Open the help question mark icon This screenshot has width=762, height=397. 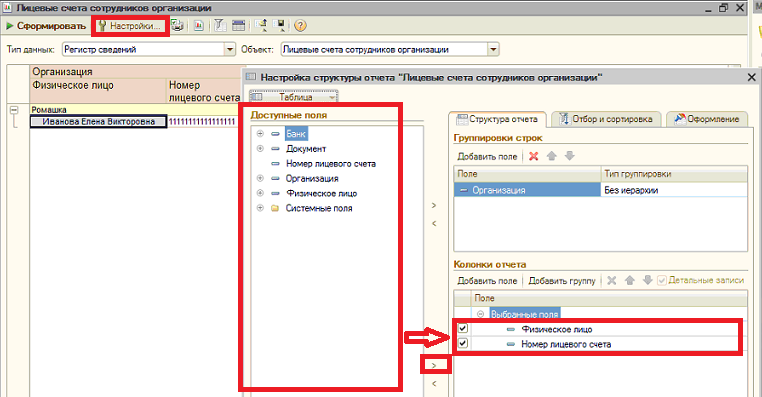[x=300, y=26]
